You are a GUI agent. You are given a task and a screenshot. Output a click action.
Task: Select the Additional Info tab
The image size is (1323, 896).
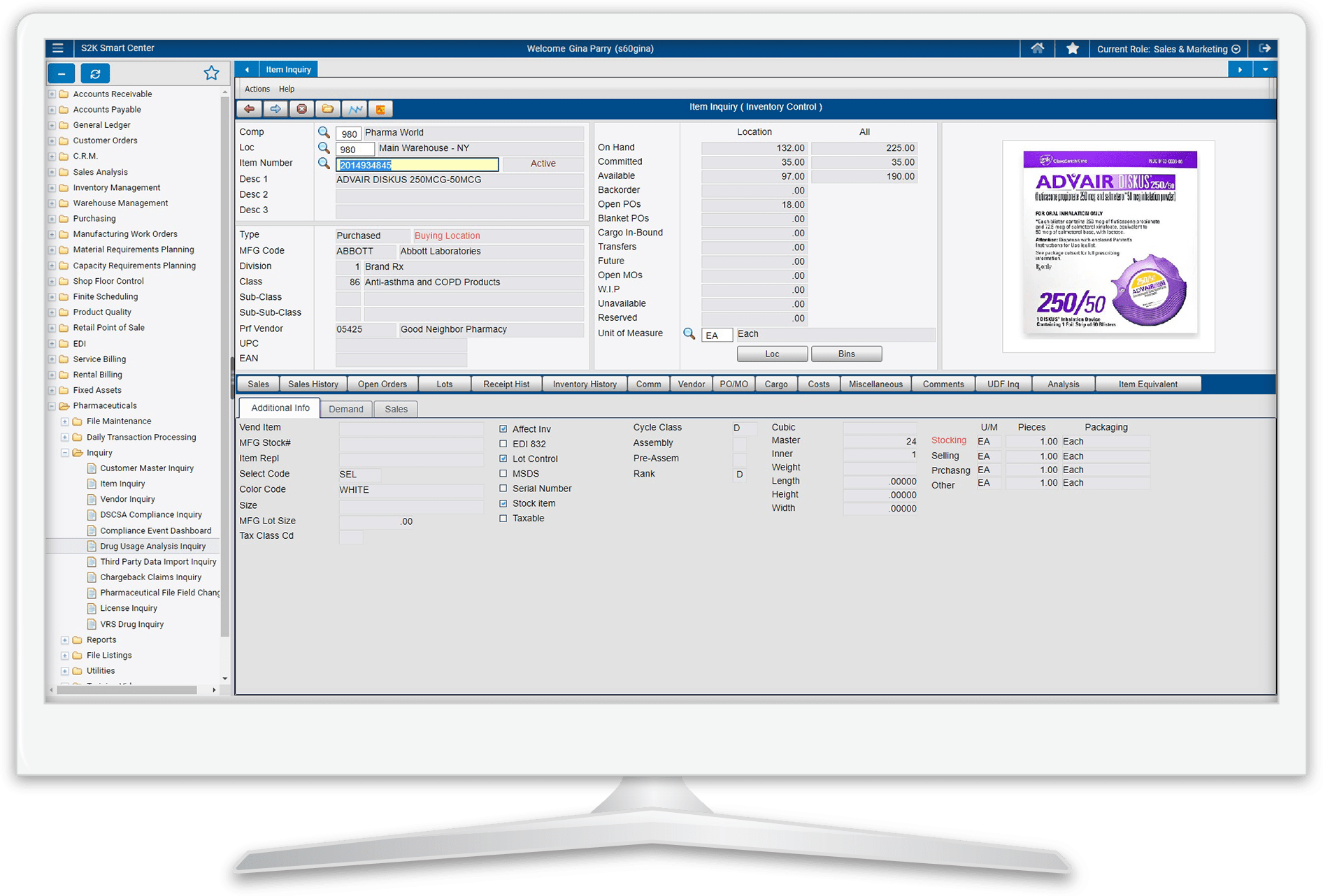[x=280, y=408]
